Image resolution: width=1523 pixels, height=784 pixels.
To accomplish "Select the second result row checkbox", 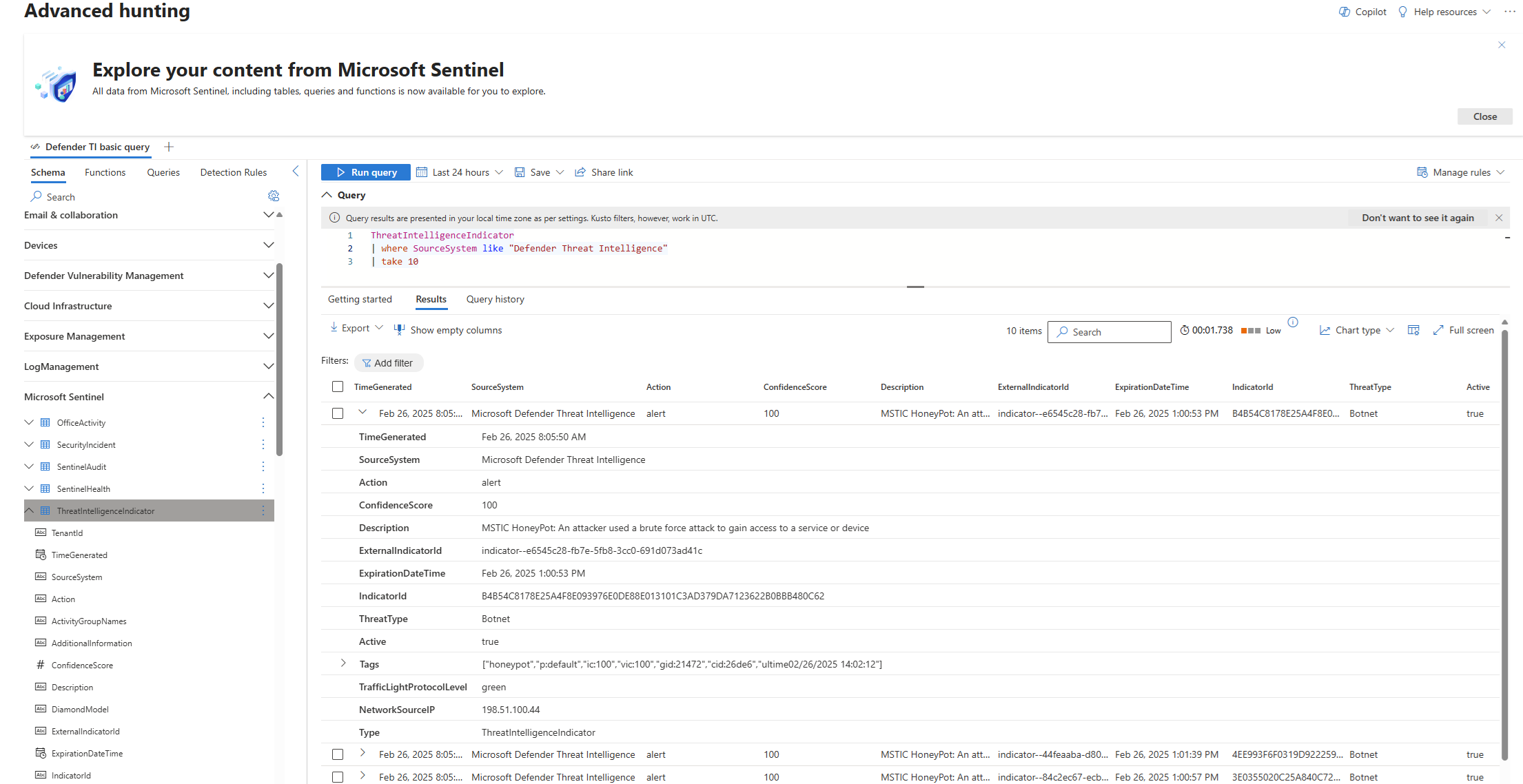I will pos(338,754).
